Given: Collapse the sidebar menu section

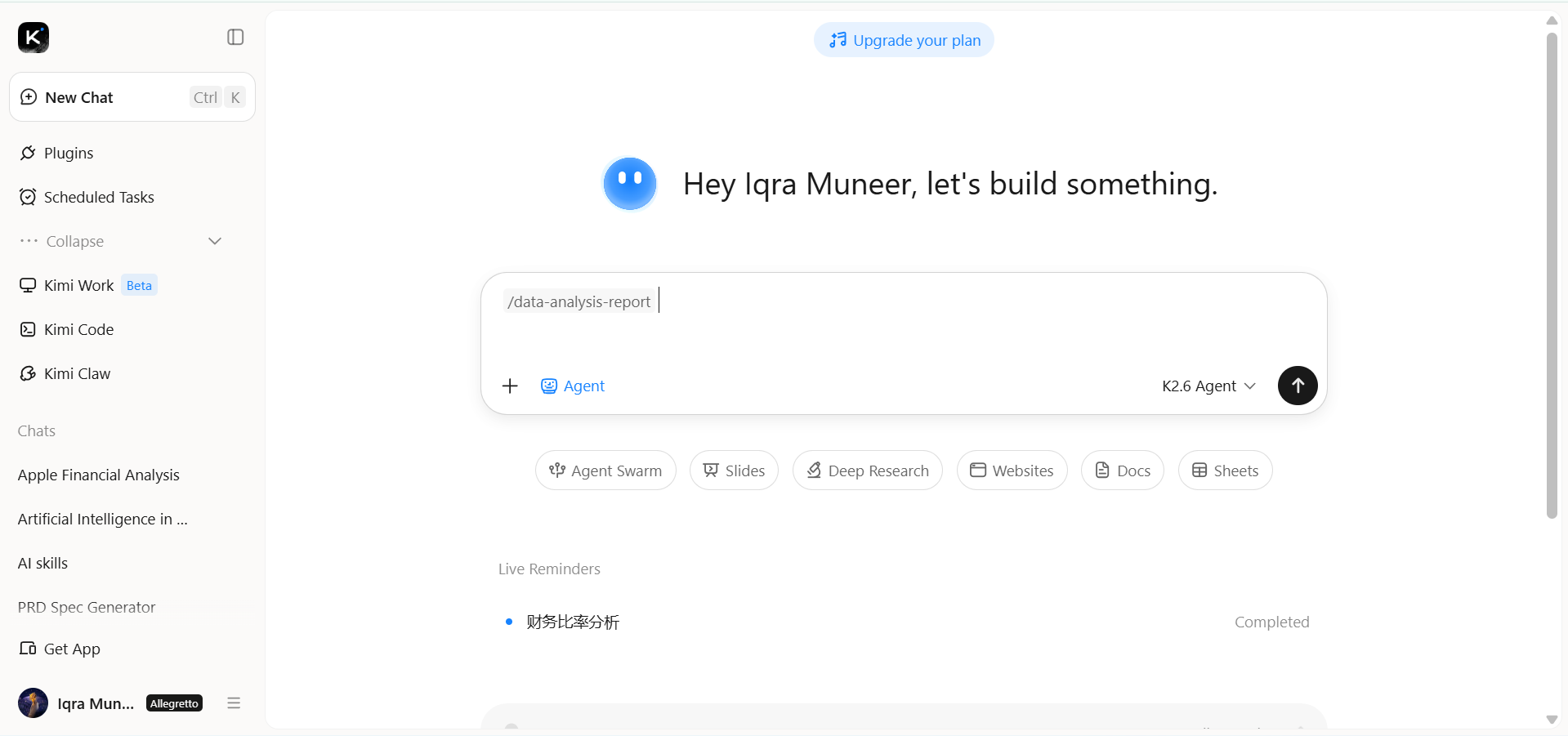Looking at the screenshot, I should pyautogui.click(x=121, y=242).
